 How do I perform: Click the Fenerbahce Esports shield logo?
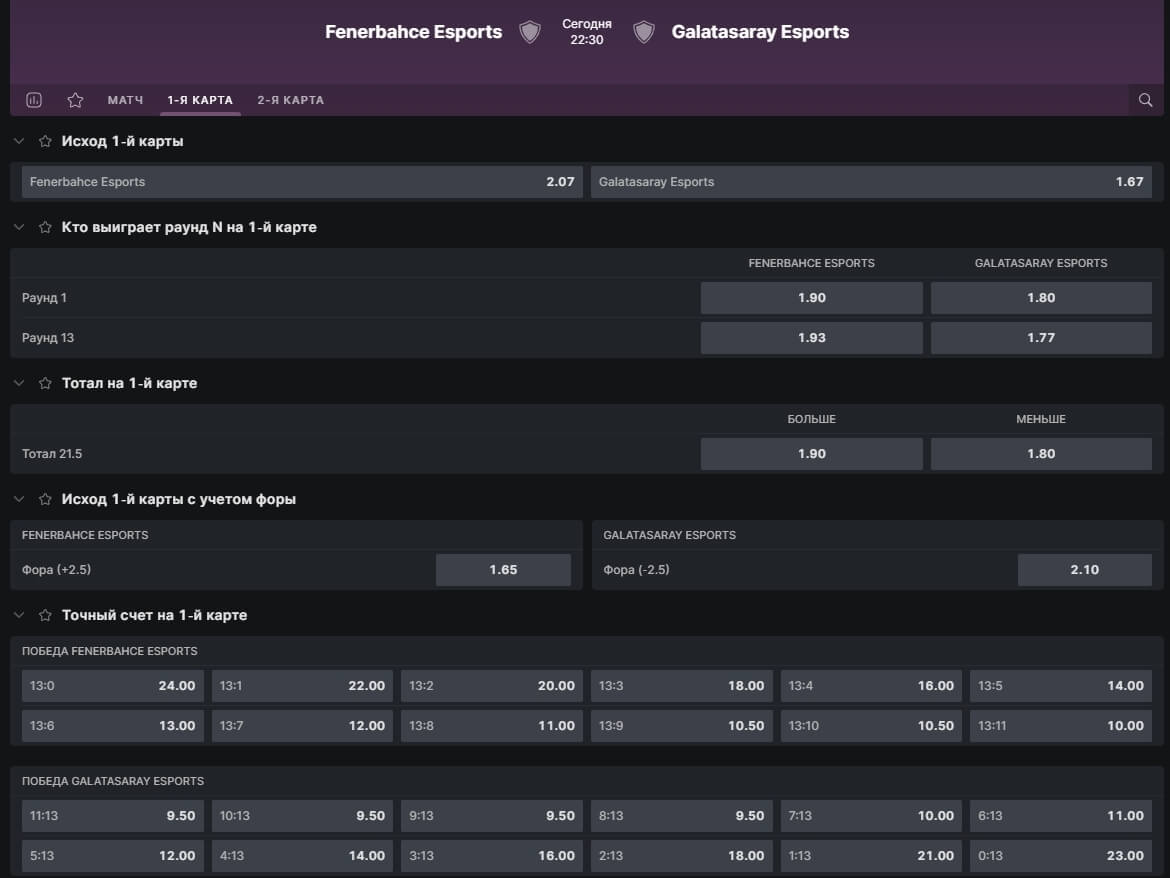tap(530, 31)
